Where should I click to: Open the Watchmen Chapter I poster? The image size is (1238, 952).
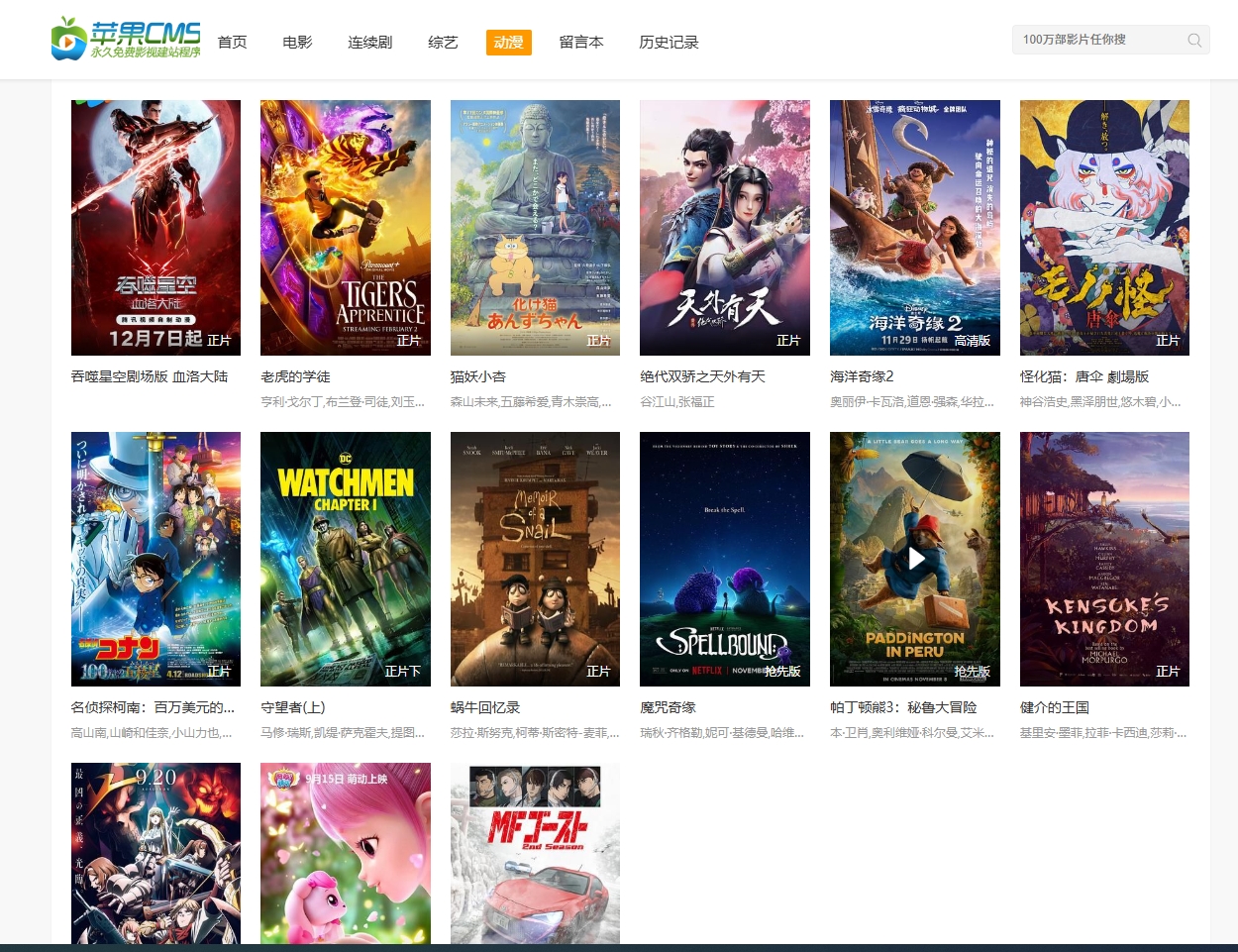point(346,559)
